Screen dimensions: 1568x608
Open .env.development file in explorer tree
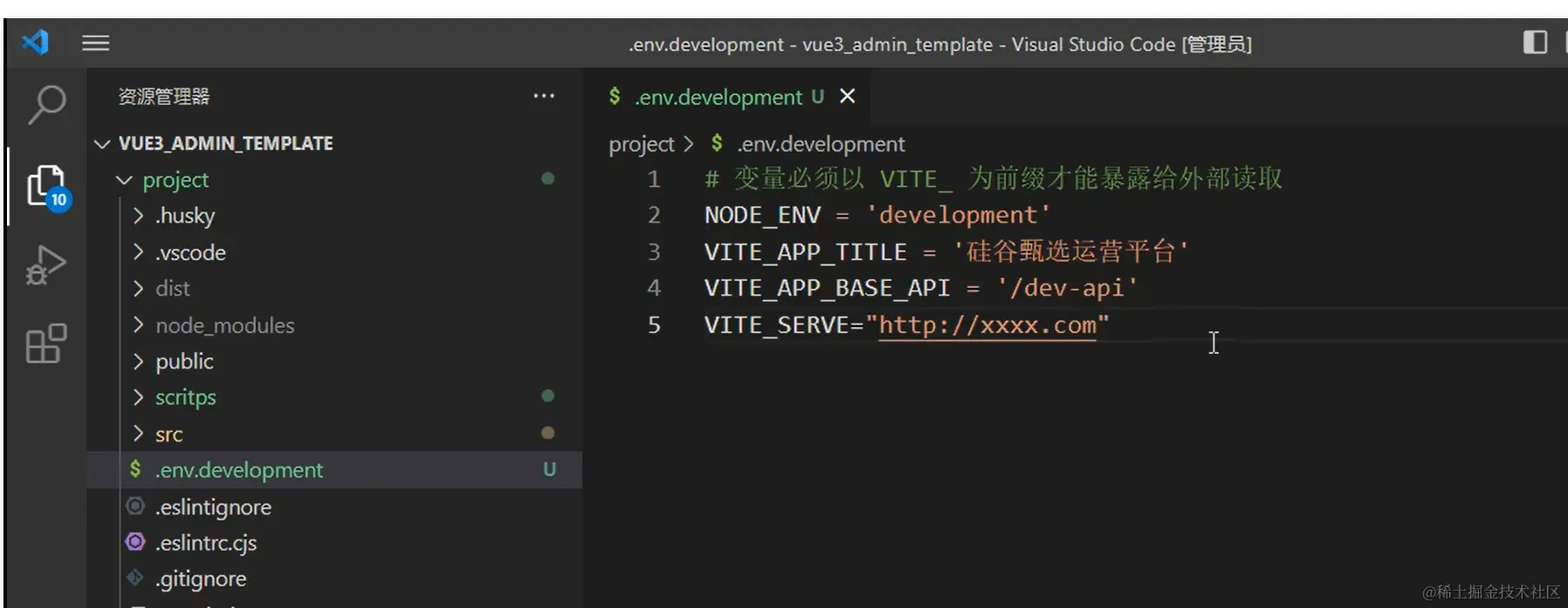[x=335, y=469]
